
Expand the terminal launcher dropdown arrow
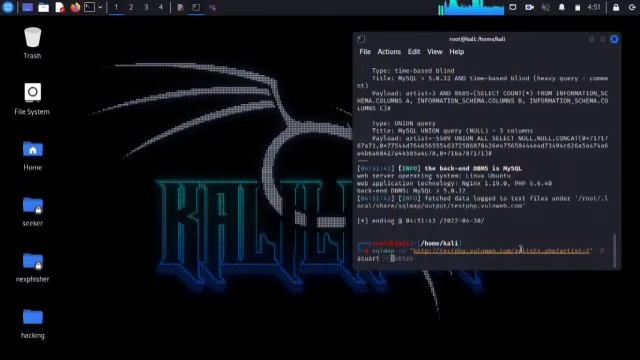point(100,7)
